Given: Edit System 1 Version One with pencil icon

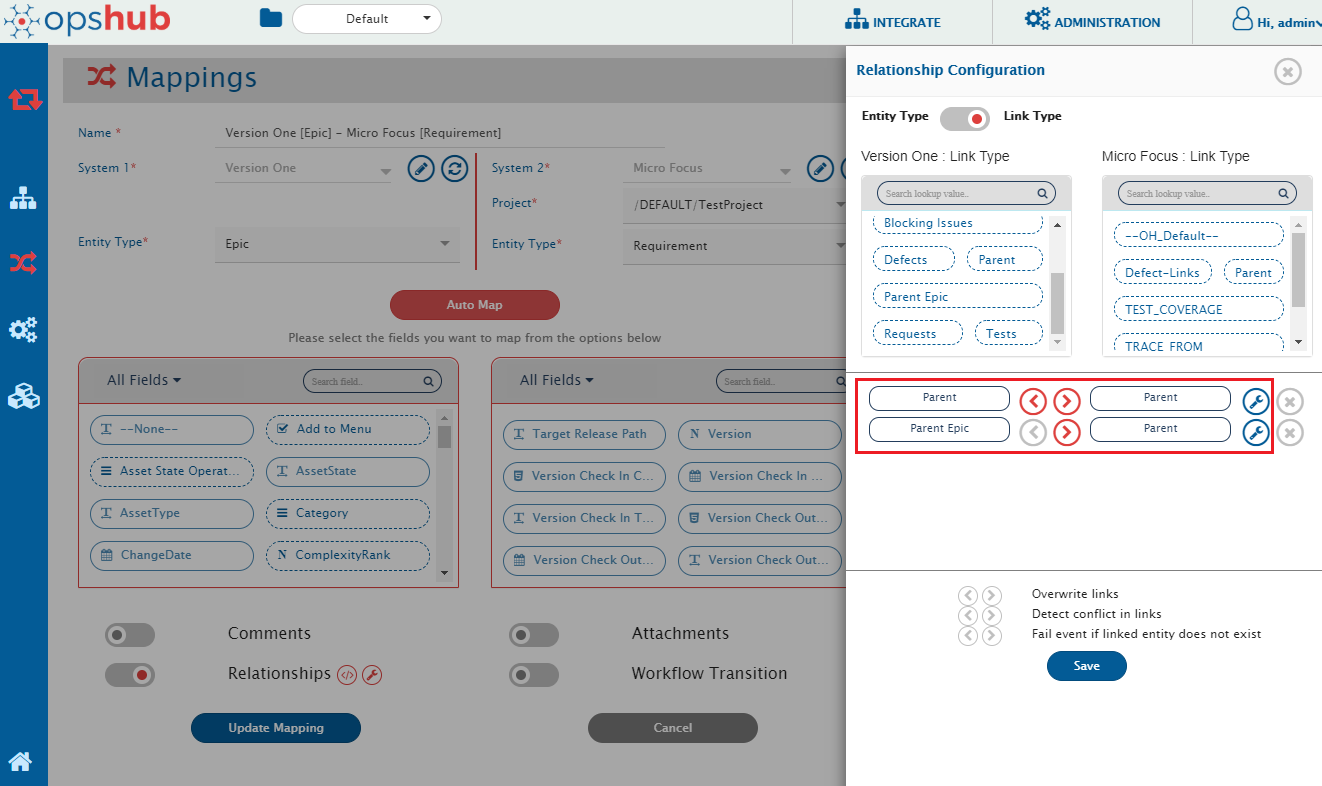Looking at the screenshot, I should pos(421,169).
